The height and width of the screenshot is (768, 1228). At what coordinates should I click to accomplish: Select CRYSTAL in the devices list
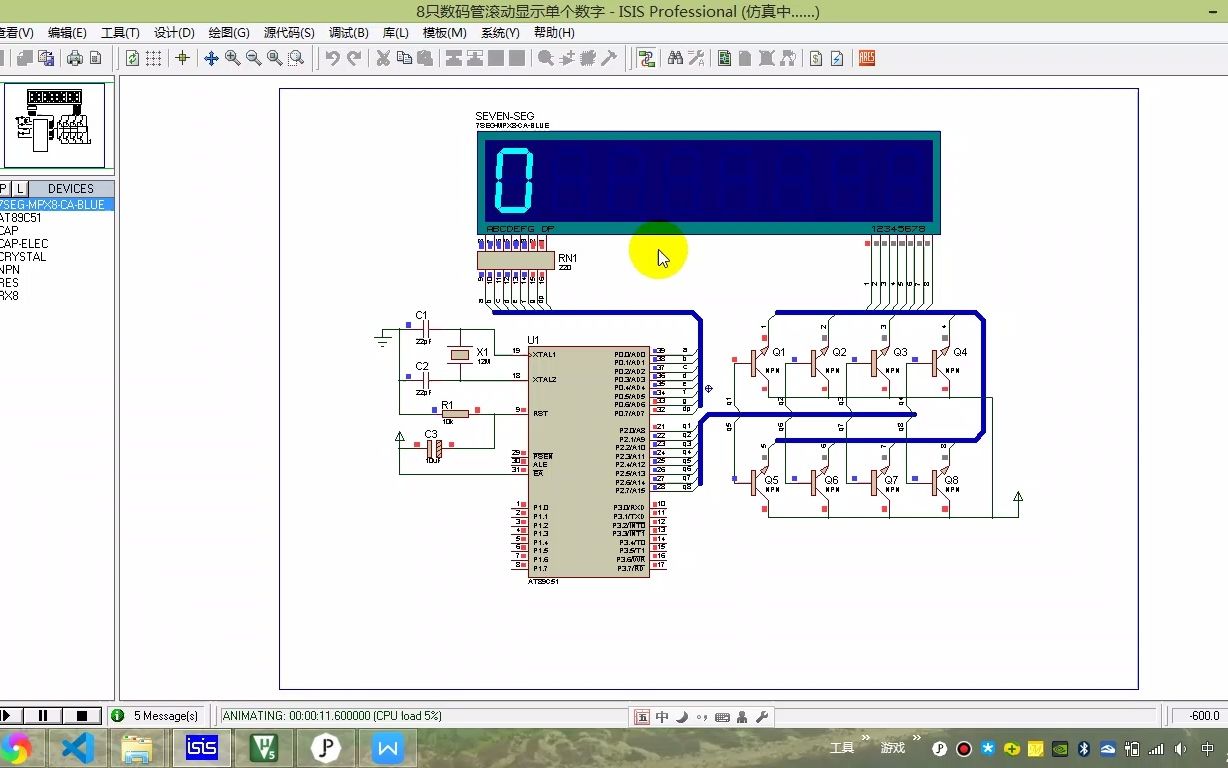(x=22, y=256)
